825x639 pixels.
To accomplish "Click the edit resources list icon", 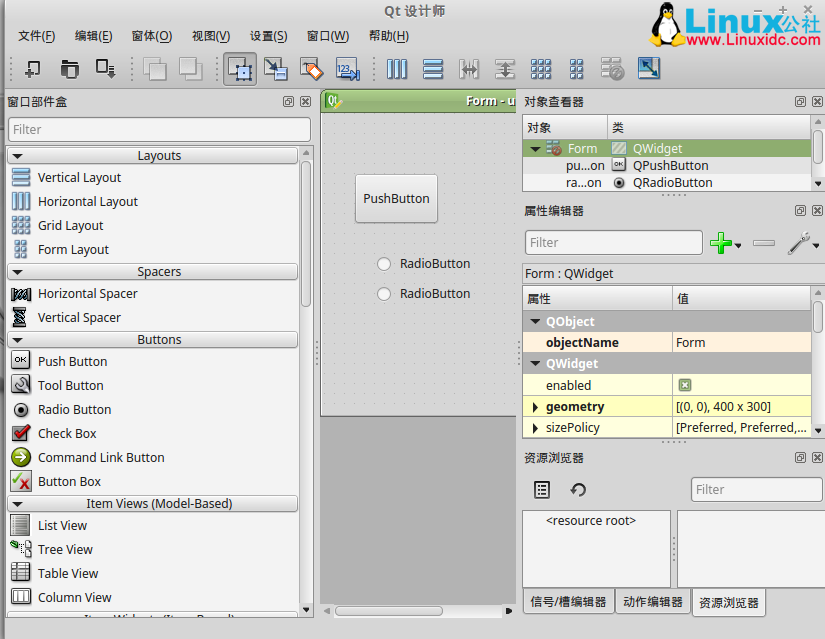I will (542, 490).
